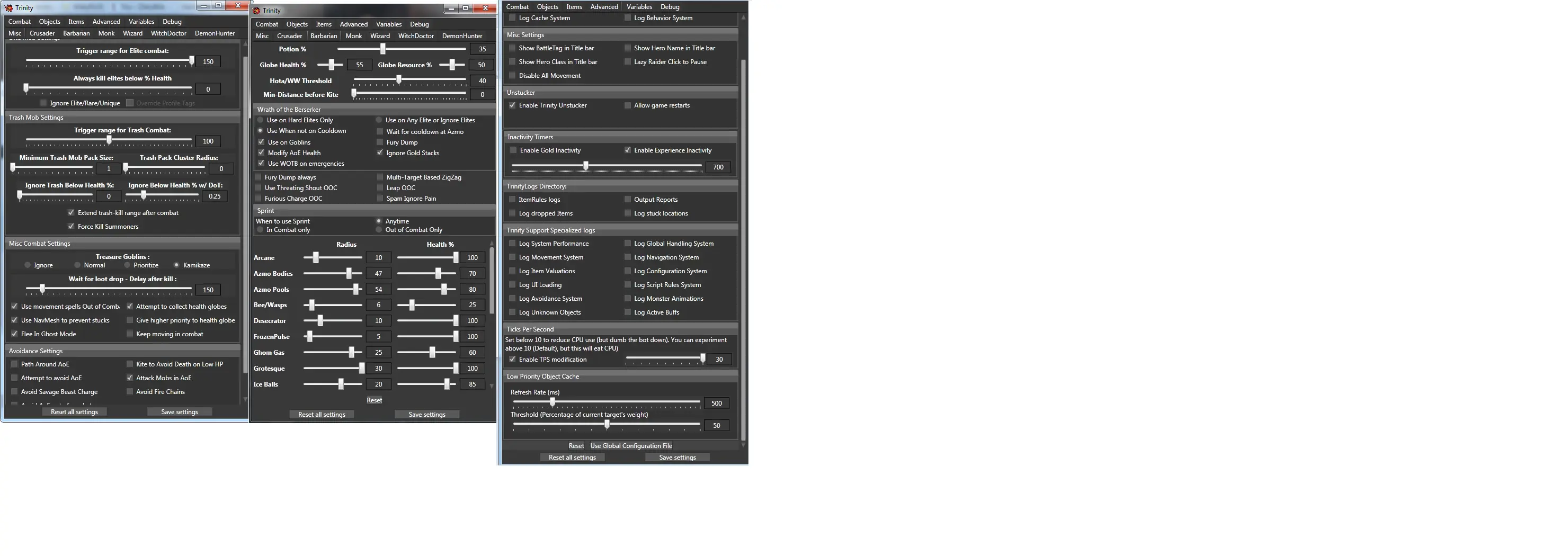Viewport: 1568px width, 556px height.
Task: Click Reset all settings in right window
Action: click(572, 458)
